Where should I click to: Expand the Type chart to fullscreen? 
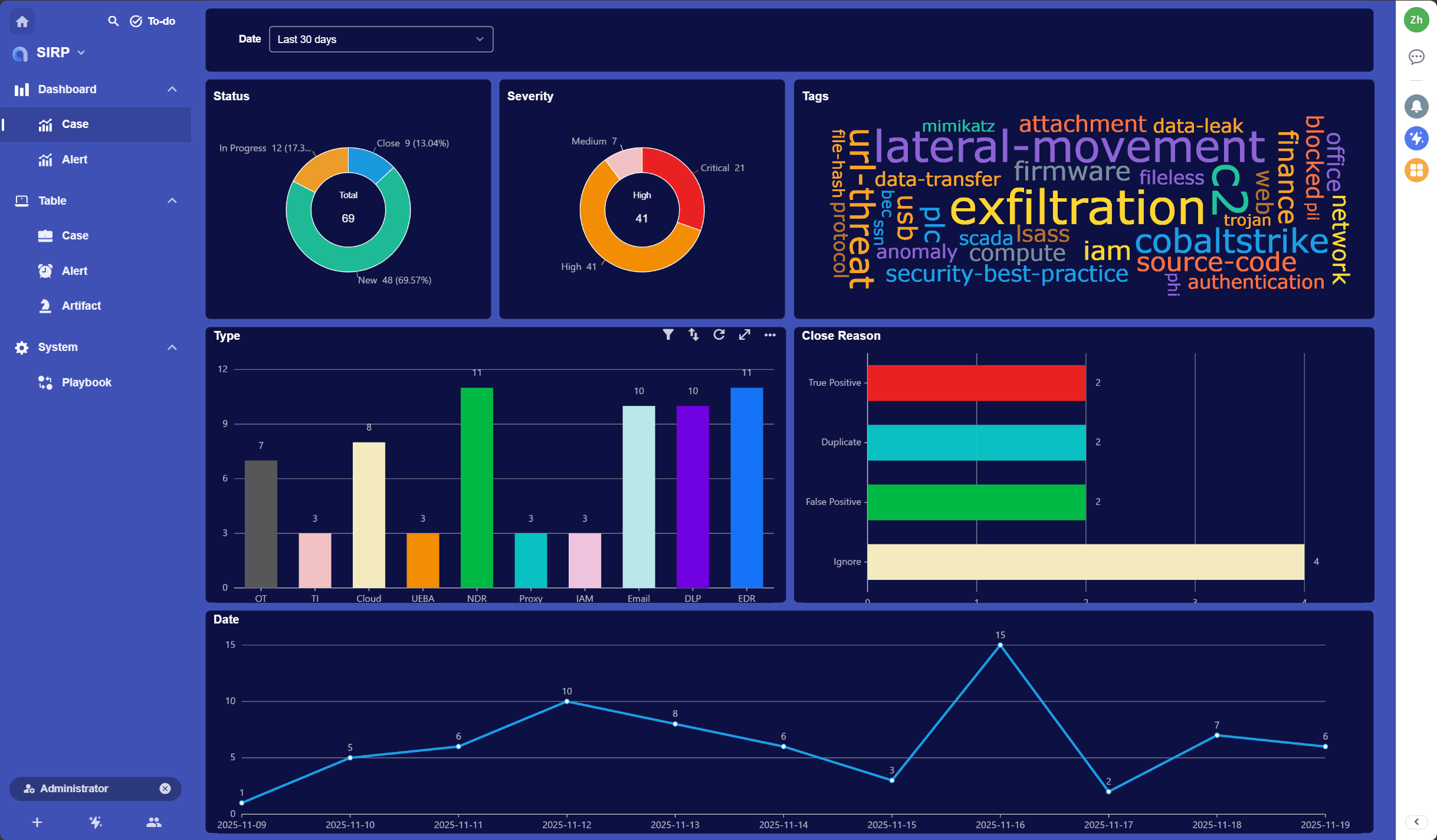tap(744, 335)
